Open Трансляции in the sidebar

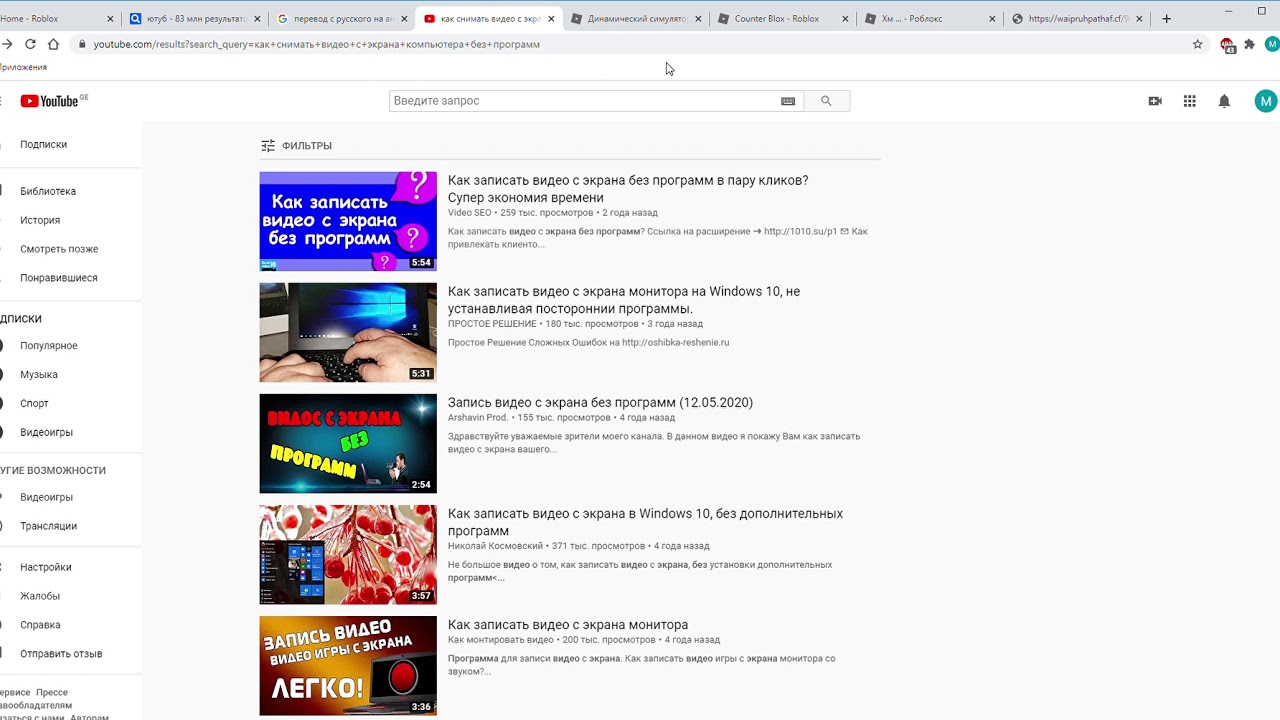pyautogui.click(x=48, y=526)
